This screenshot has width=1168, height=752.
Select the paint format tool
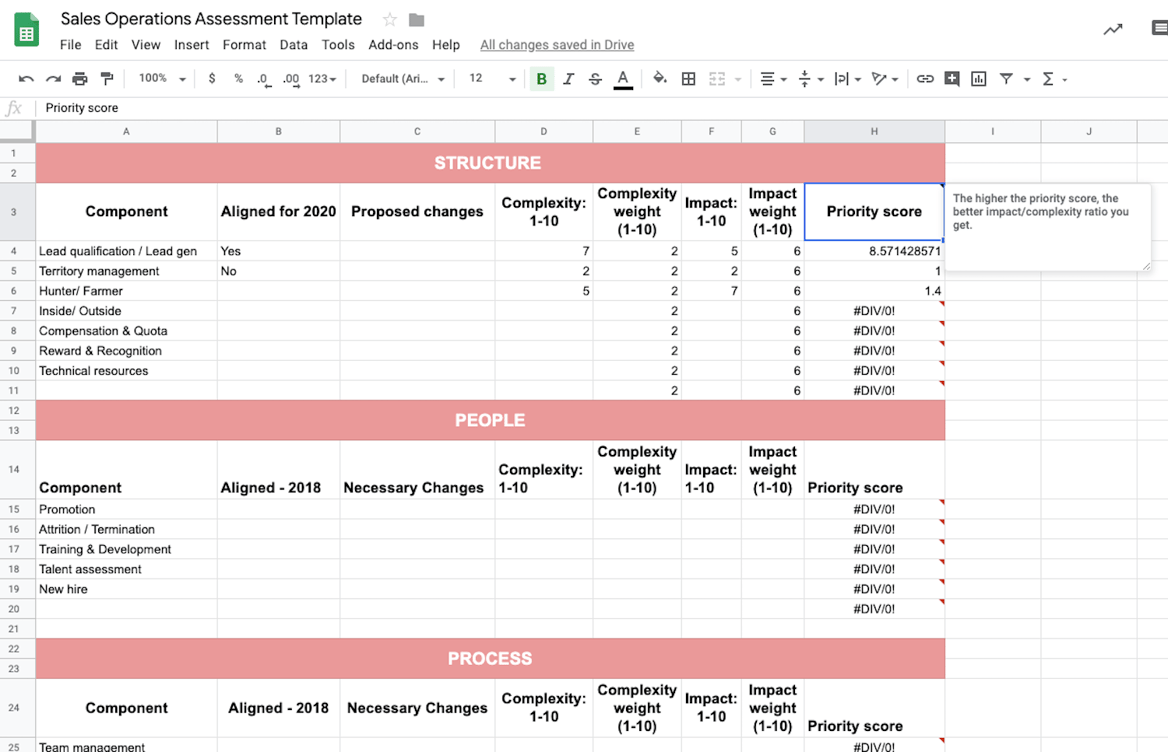click(x=106, y=78)
